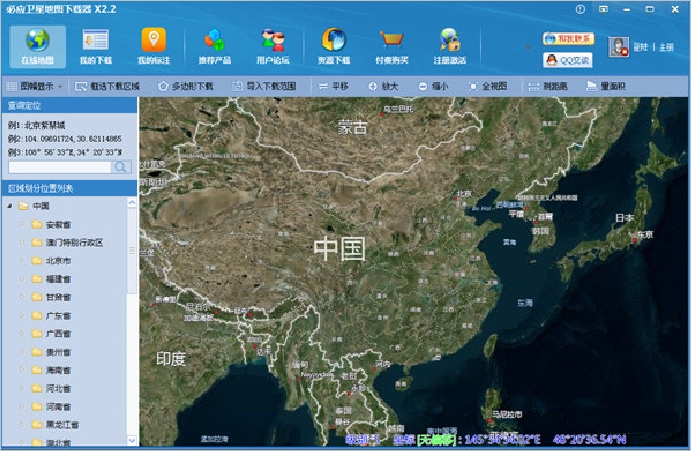691x451 pixels.
Task: Click the user avatar icon
Action: tap(618, 47)
